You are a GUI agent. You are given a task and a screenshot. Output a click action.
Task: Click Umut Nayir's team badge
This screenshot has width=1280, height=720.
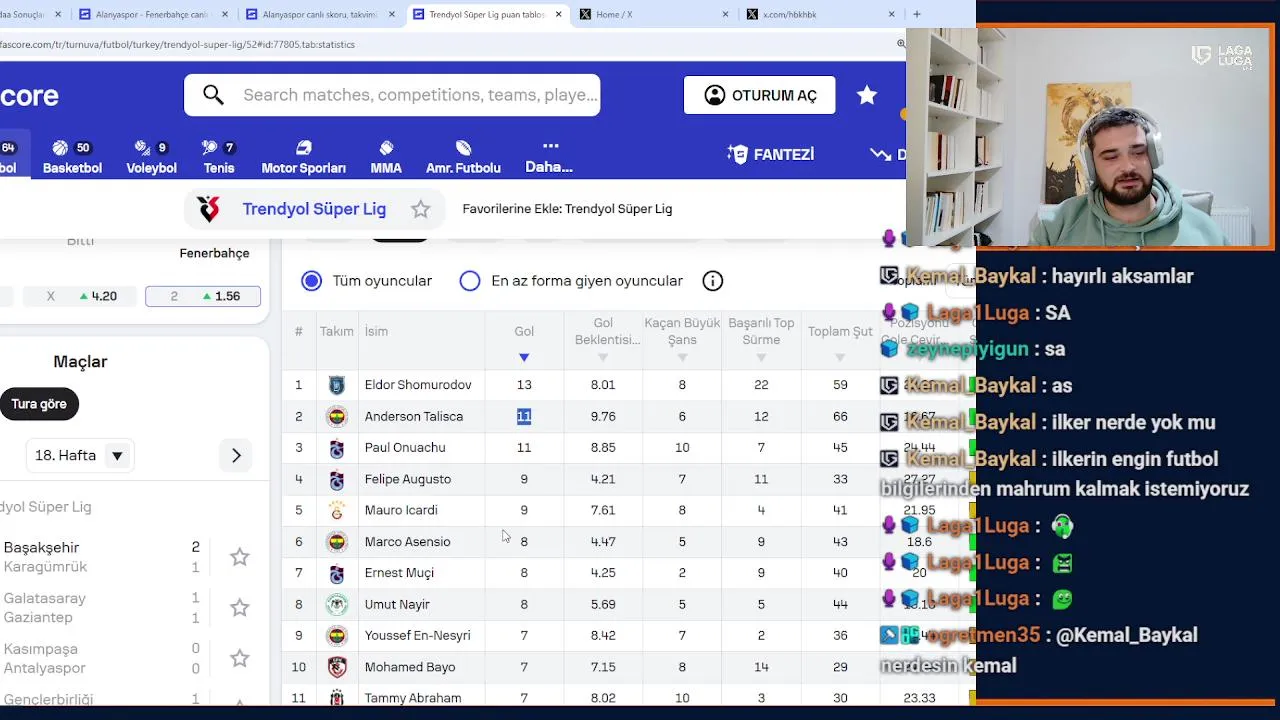pos(337,604)
